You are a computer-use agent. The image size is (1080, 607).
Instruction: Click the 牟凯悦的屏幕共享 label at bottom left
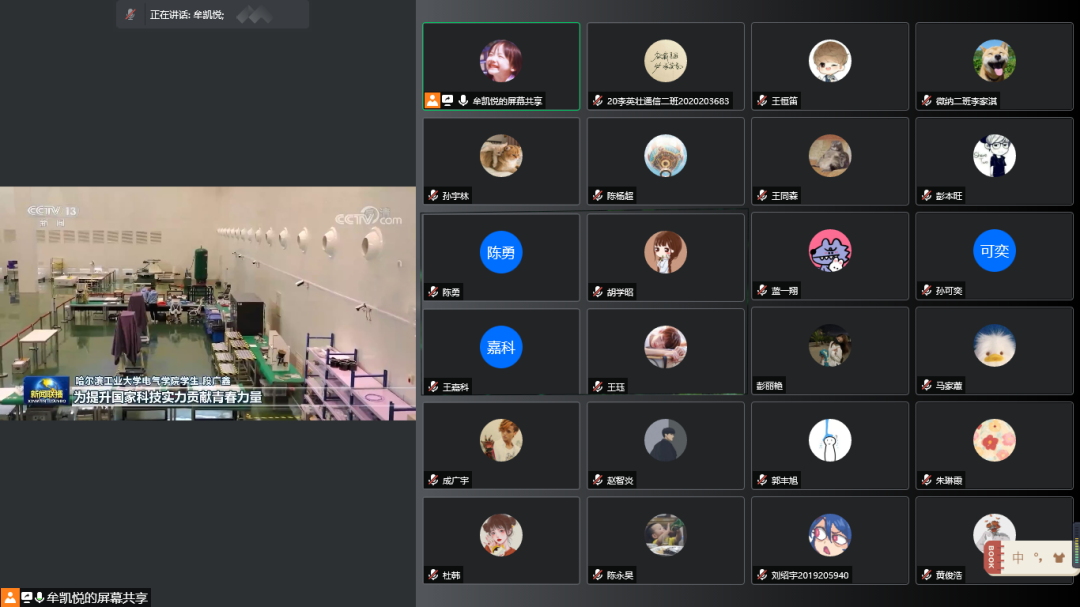click(x=97, y=597)
